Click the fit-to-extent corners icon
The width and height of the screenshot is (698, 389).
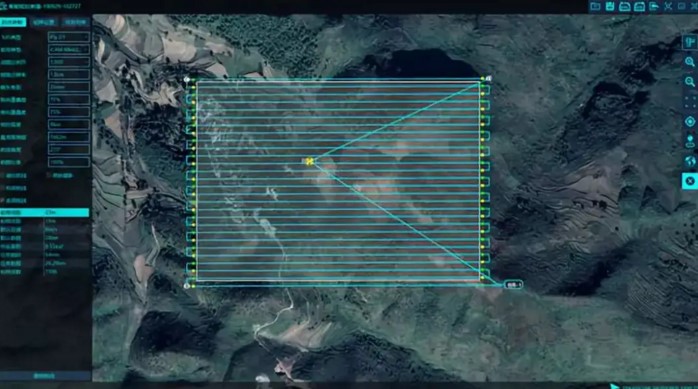(x=690, y=101)
